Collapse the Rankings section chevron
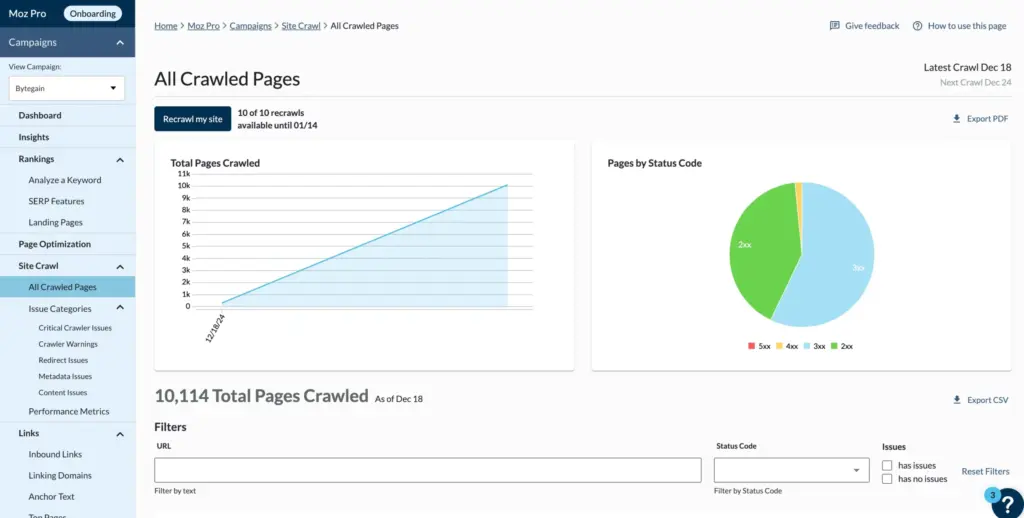This screenshot has width=1024, height=518. pyautogui.click(x=120, y=160)
